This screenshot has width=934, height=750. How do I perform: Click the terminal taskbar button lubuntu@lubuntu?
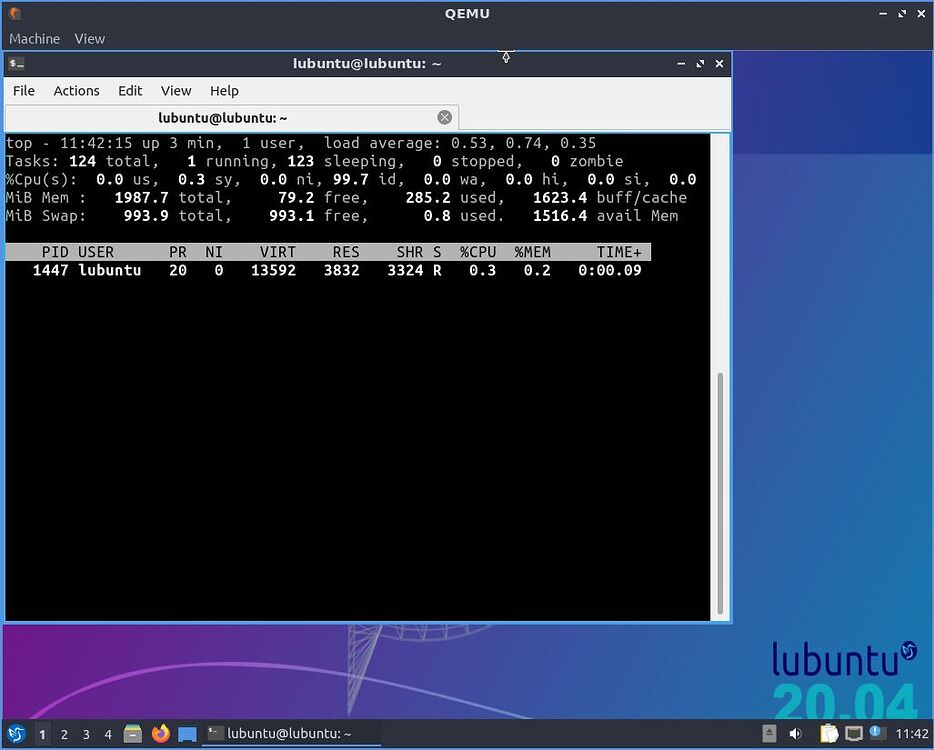tap(291, 733)
